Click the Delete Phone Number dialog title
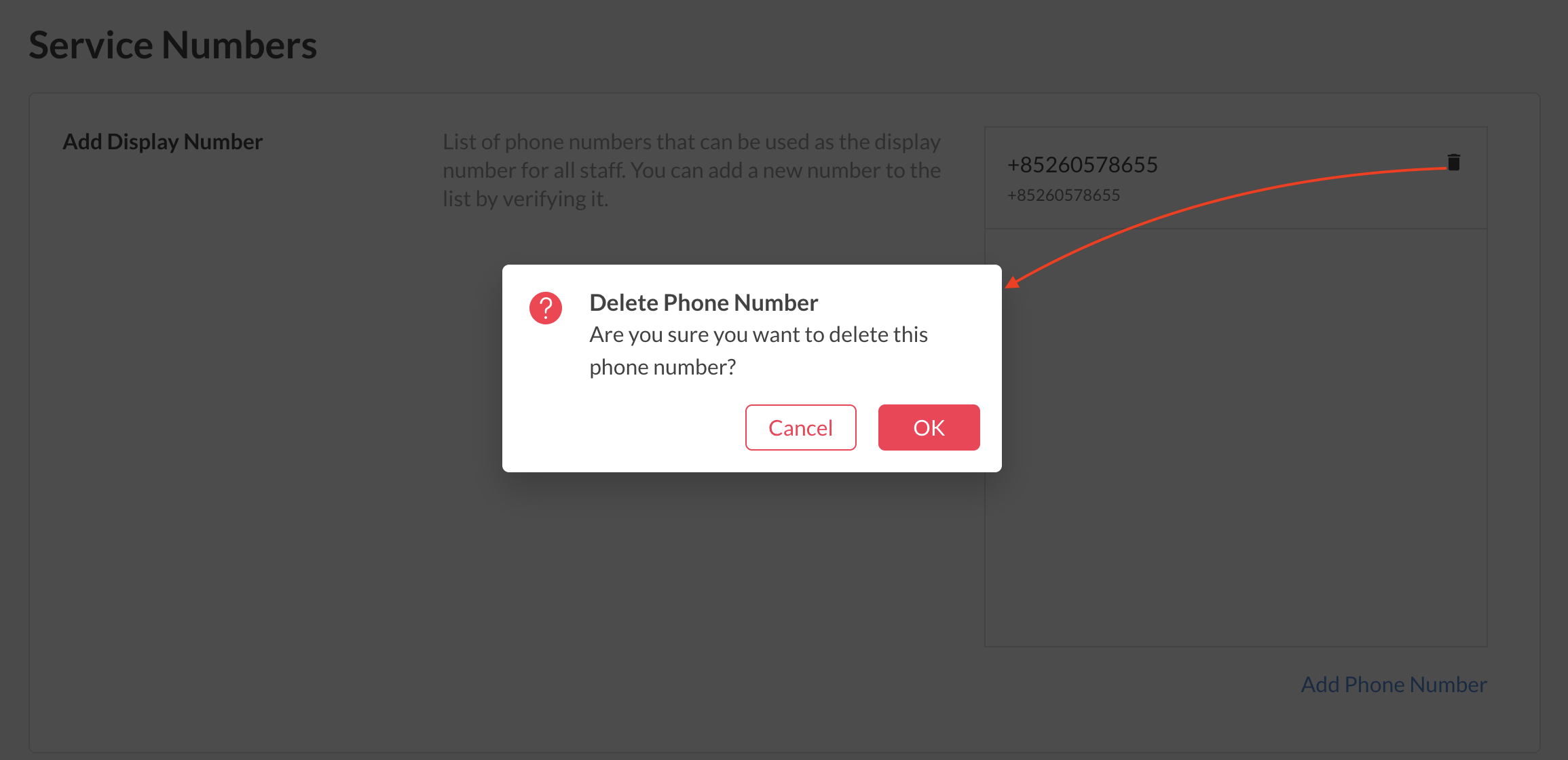1568x760 pixels. (x=703, y=303)
